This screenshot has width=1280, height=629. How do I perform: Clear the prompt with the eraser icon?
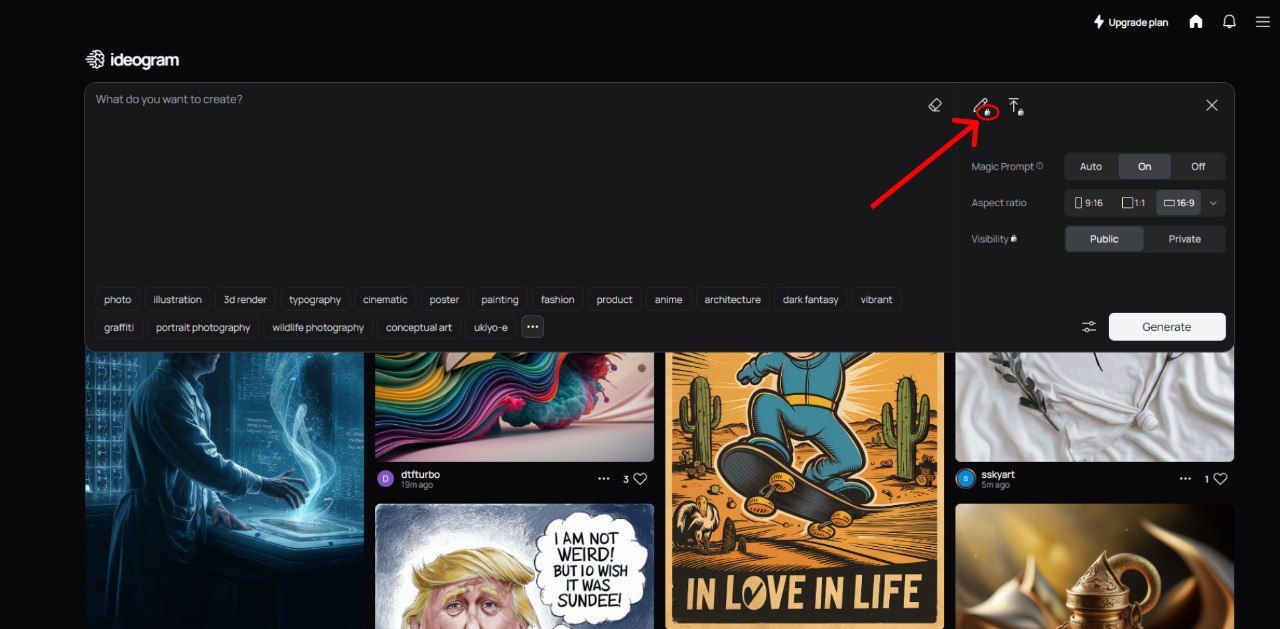point(935,105)
